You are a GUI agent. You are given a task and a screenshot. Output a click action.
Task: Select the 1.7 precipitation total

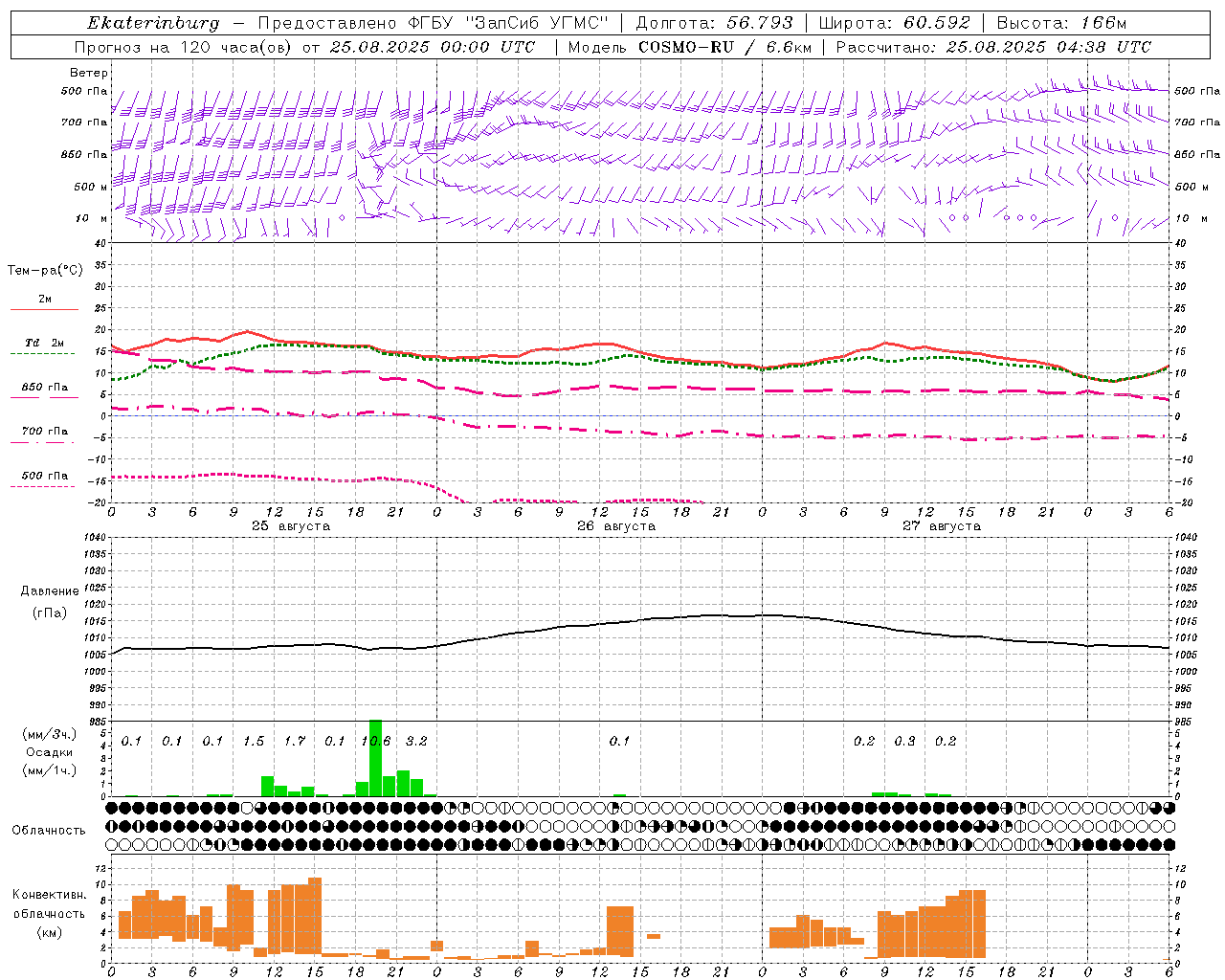tap(294, 742)
